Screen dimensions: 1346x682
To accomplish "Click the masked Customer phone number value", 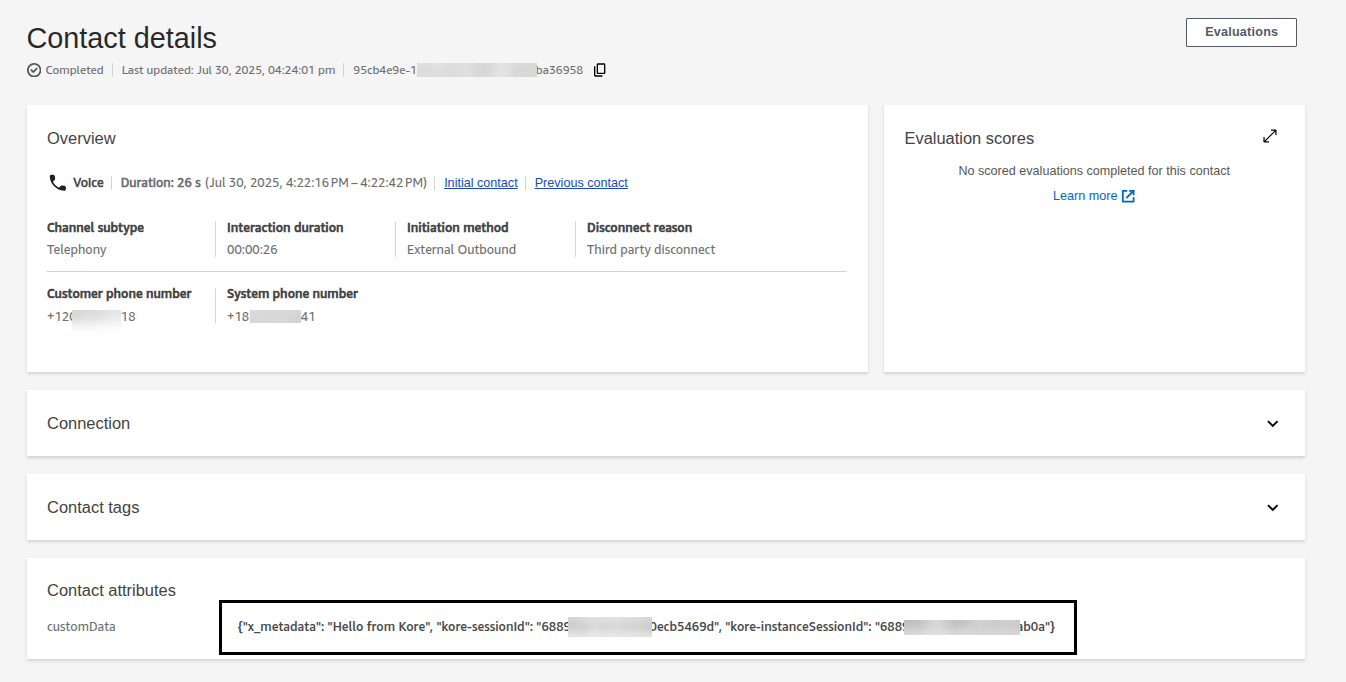I will click(91, 317).
